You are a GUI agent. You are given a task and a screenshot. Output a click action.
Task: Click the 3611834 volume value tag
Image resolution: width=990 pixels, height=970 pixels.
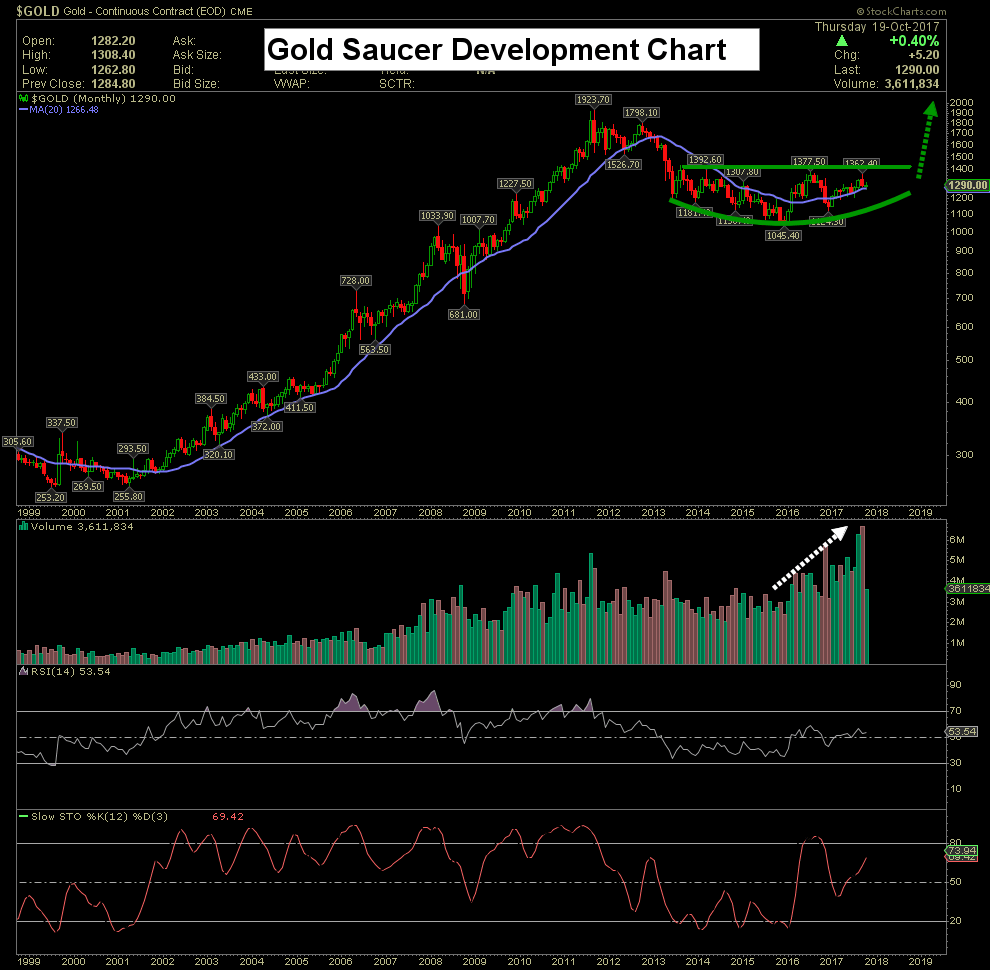[x=968, y=589]
